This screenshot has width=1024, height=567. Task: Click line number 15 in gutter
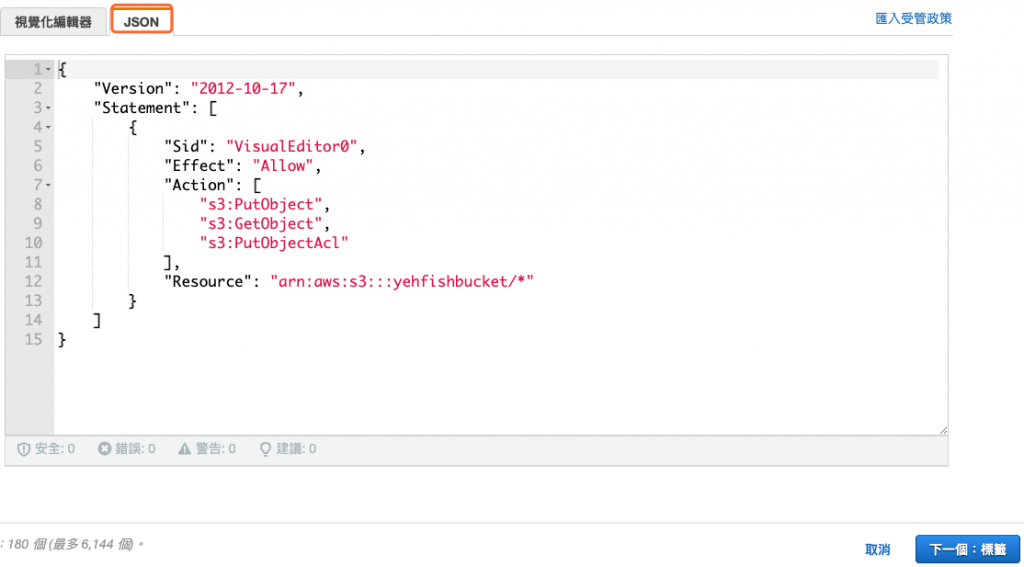pyautogui.click(x=34, y=340)
